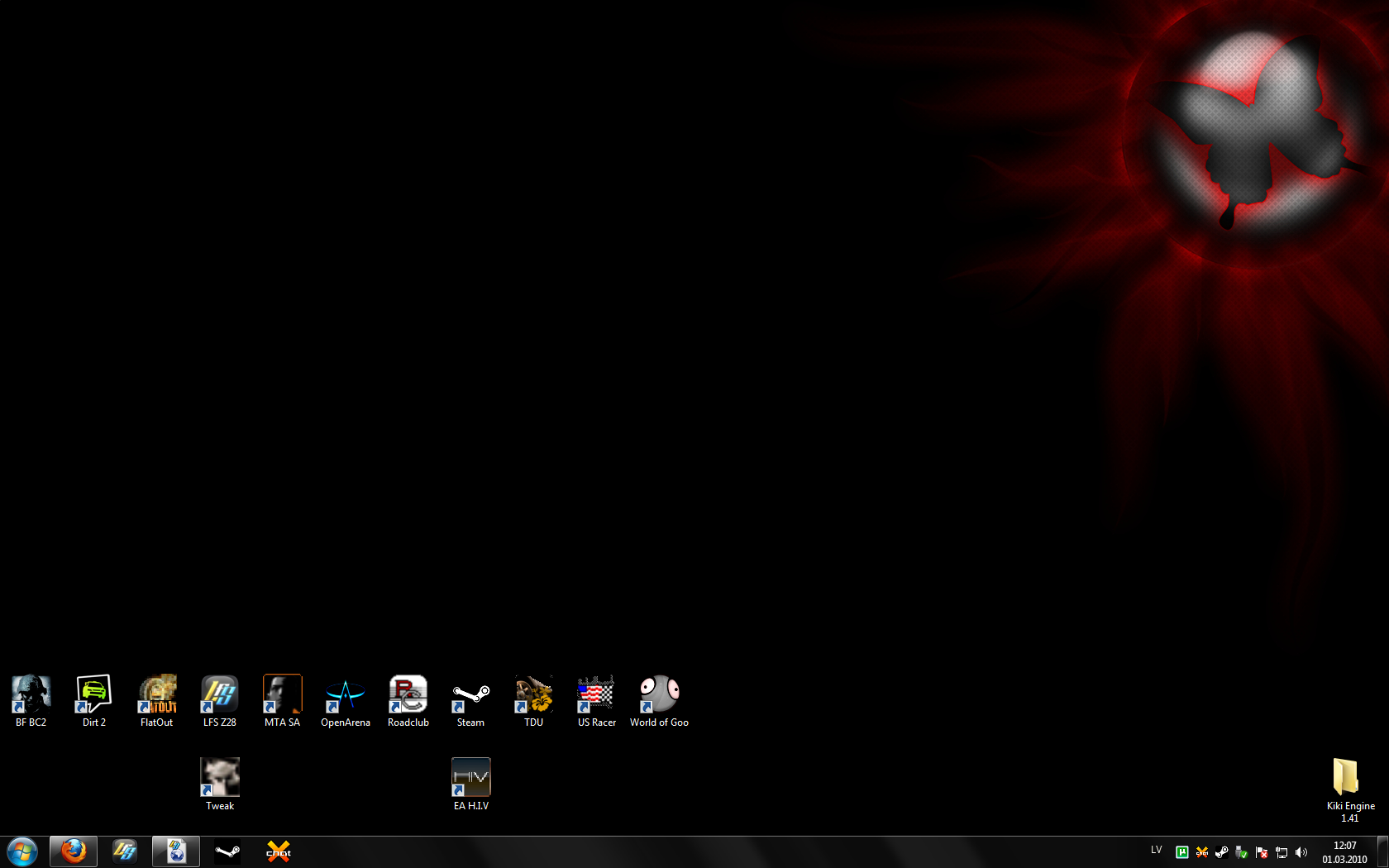Select the FlatOut game shortcut
This screenshot has height=868, width=1389.
point(157,701)
